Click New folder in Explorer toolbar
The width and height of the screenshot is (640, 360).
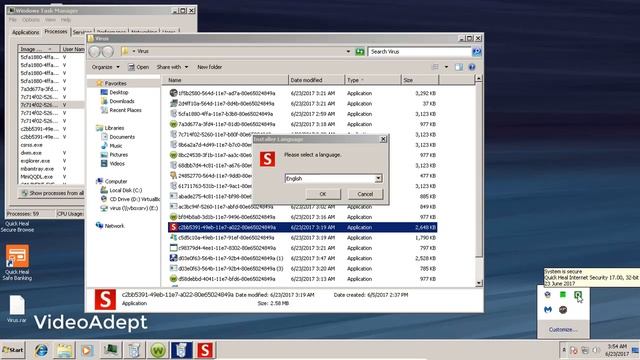pyautogui.click(x=209, y=67)
